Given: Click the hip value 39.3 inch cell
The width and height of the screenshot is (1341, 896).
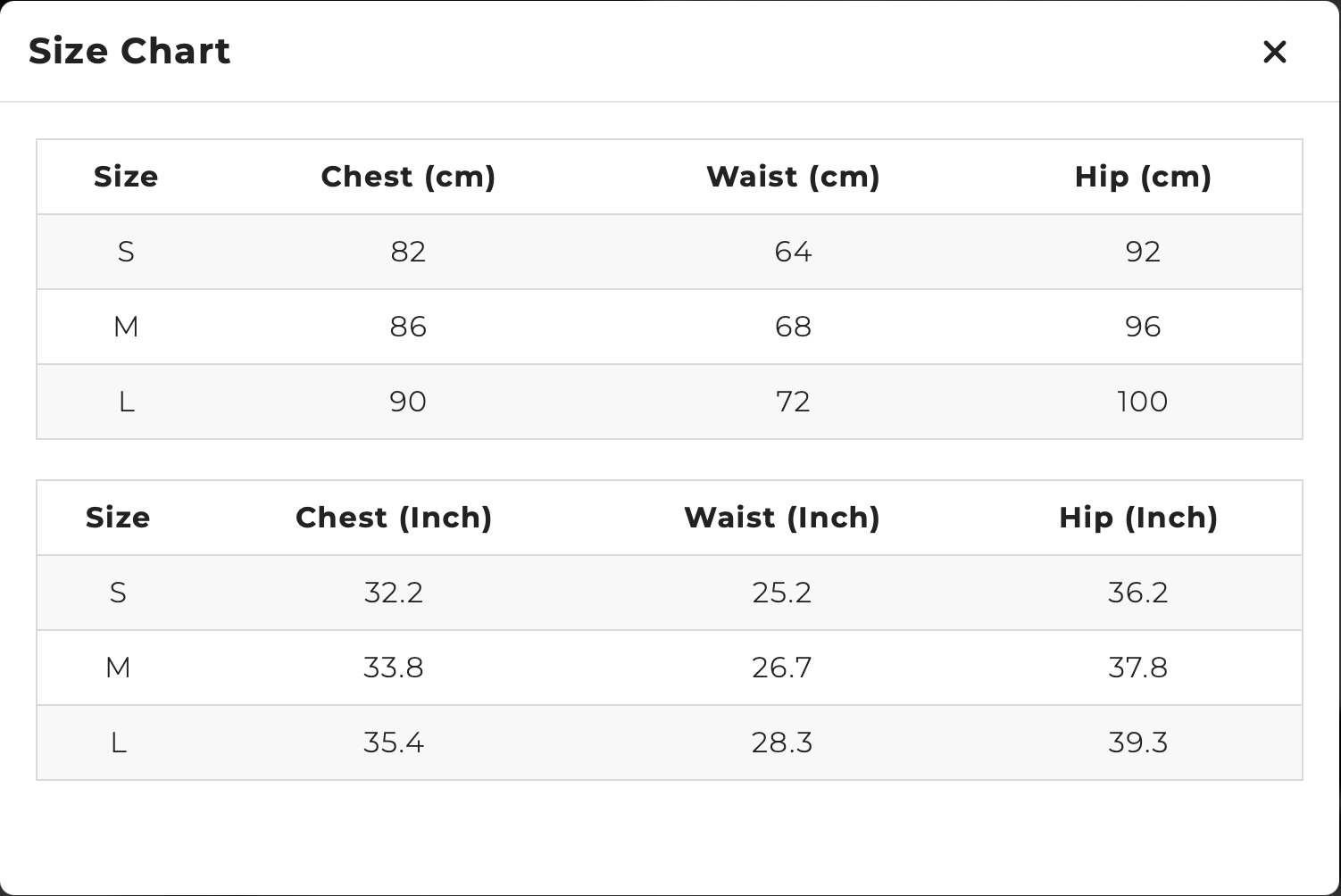Looking at the screenshot, I should 1138,743.
